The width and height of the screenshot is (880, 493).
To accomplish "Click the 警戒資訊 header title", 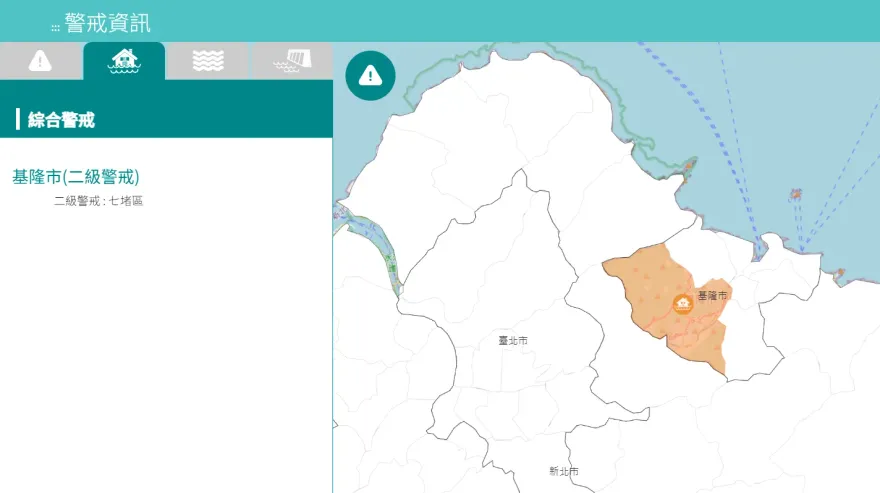I will click(x=107, y=23).
